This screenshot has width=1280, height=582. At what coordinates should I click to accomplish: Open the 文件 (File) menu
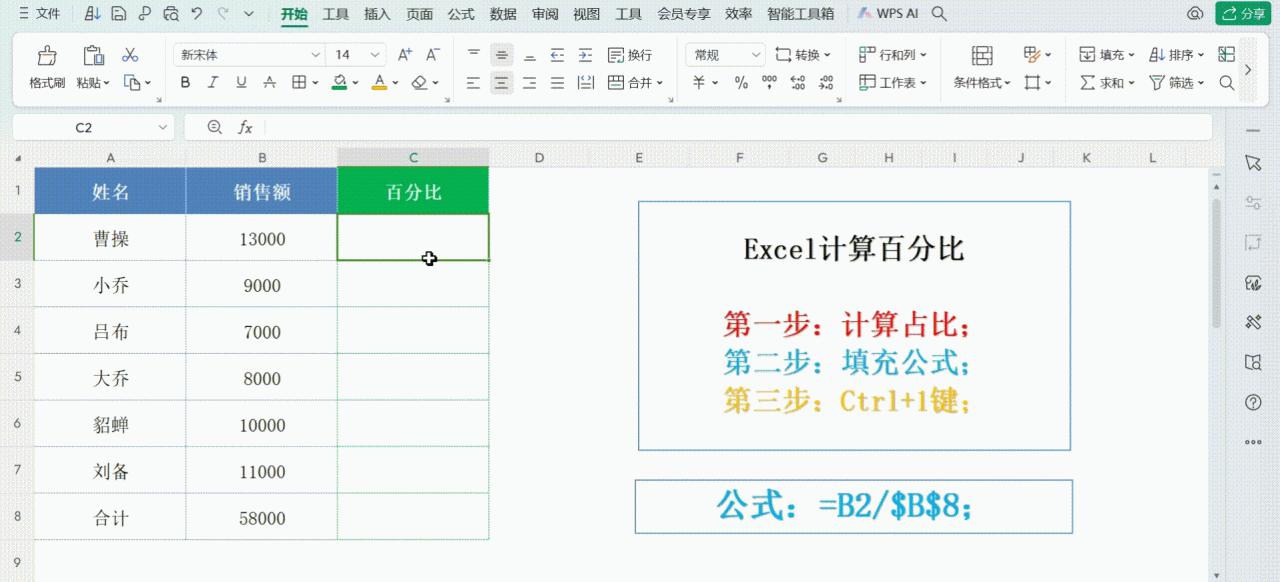point(40,14)
